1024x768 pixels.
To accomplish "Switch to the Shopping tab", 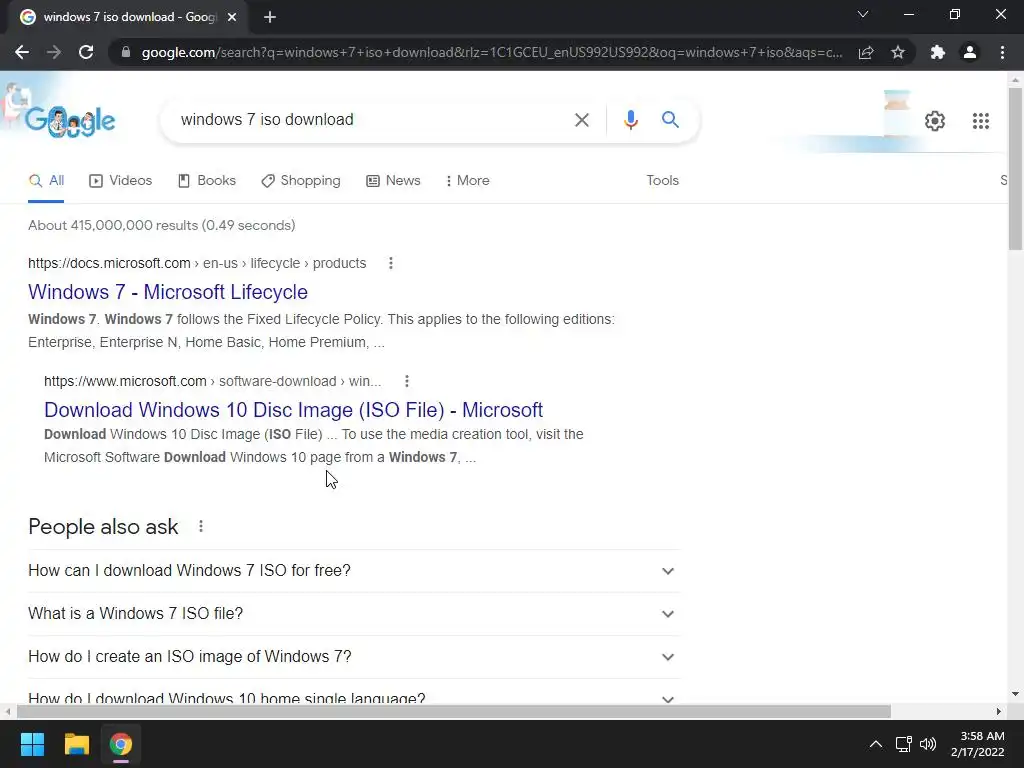I will pos(301,181).
